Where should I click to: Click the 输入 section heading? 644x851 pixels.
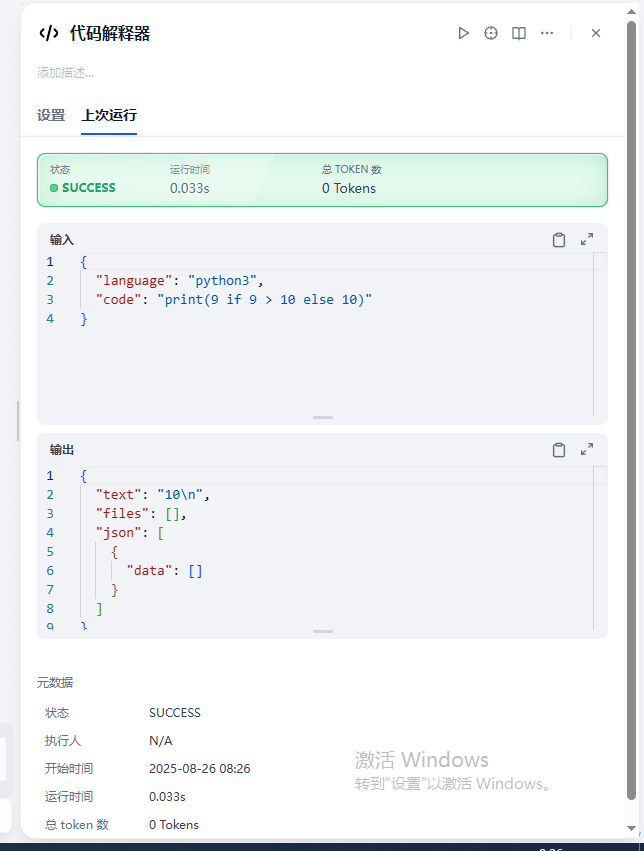62,240
